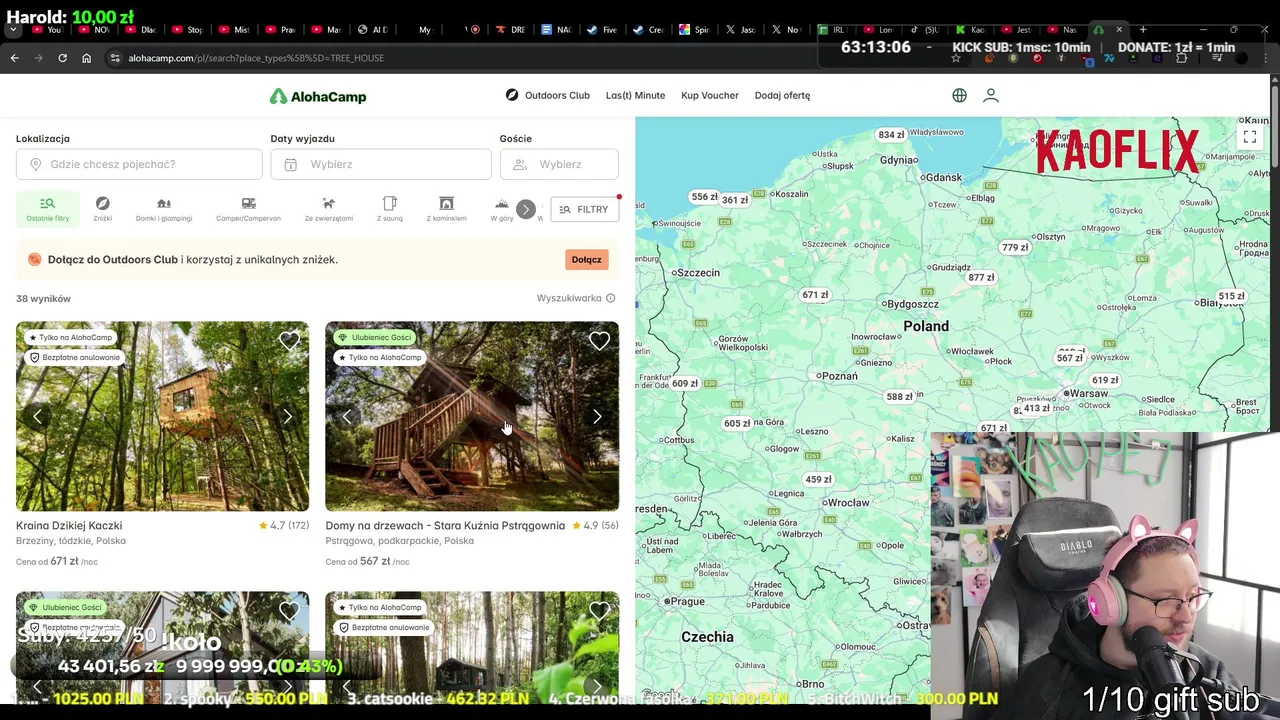Switch to the DRE browser tab
1280x720 pixels.
coord(510,30)
